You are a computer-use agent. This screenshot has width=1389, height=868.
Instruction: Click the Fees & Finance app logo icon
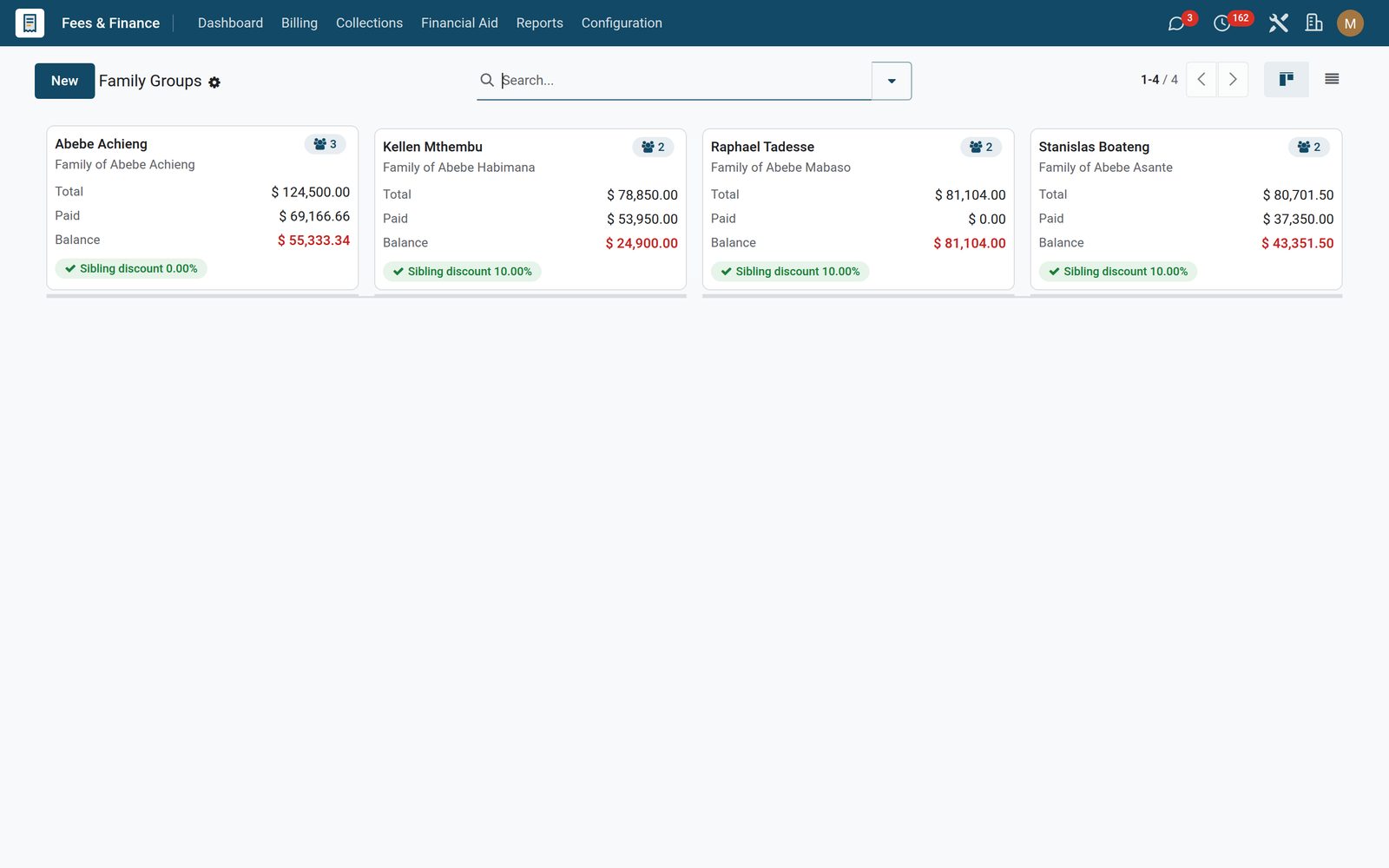tap(30, 23)
